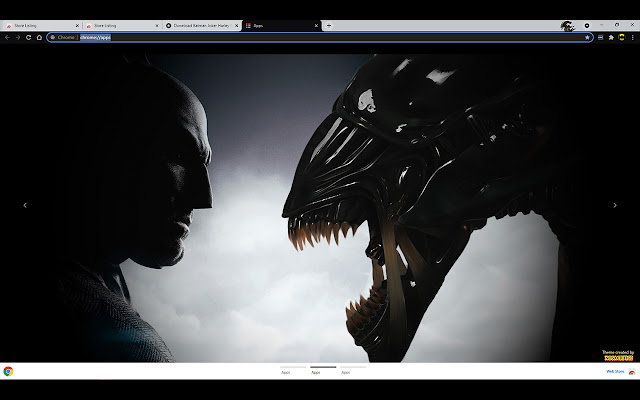Select the highlighted middle Apps page indicator

[x=323, y=370]
